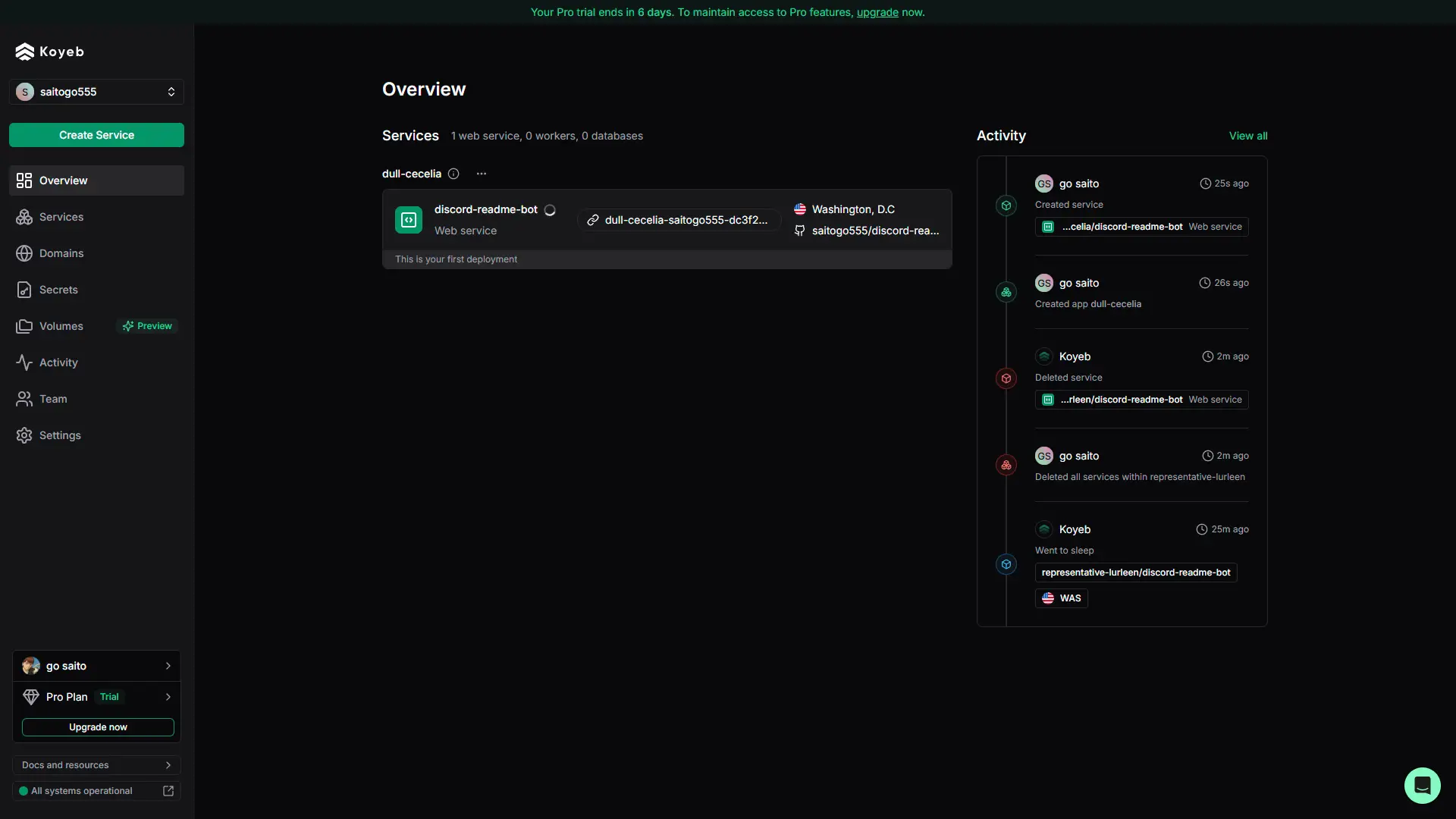Click the Koyeb logo icon

(x=25, y=52)
